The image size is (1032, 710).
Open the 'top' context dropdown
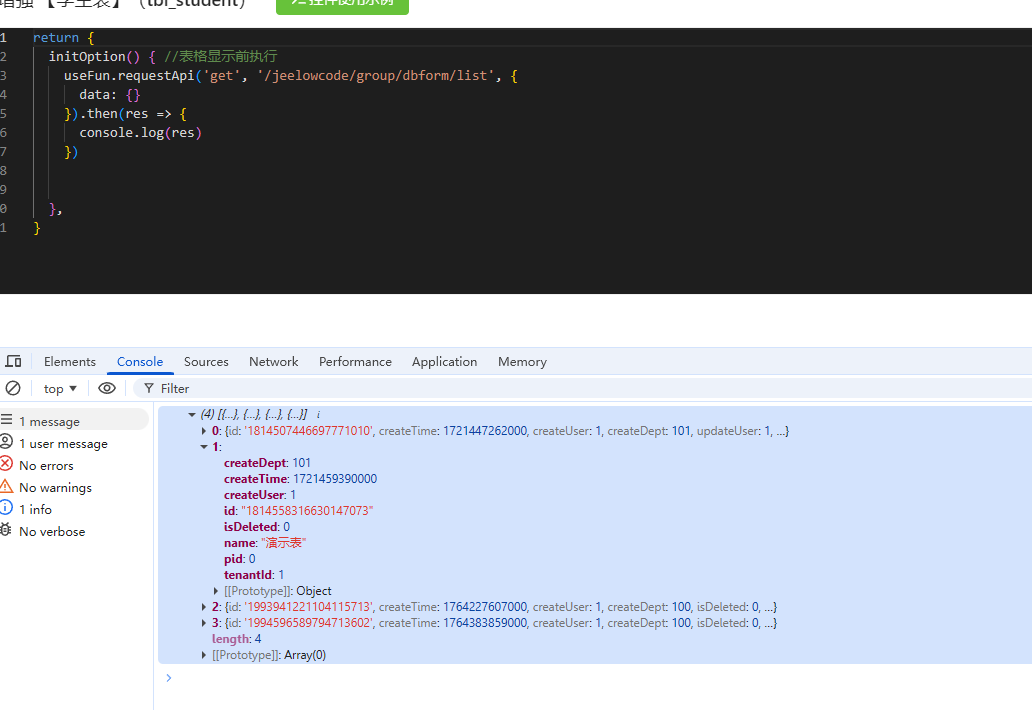60,388
